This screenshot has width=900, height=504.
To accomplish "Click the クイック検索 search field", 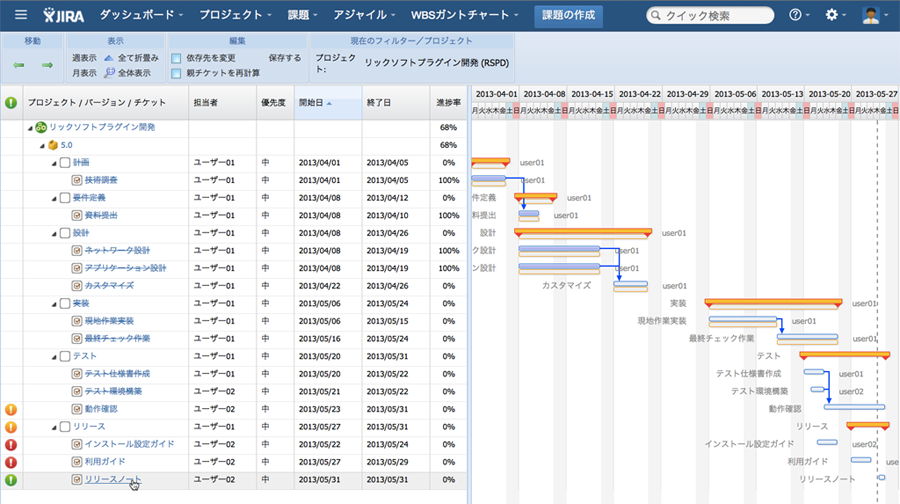I will 710,15.
